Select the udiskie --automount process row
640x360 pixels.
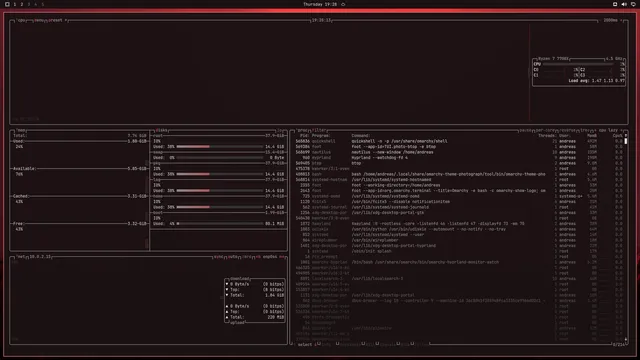(x=459, y=229)
